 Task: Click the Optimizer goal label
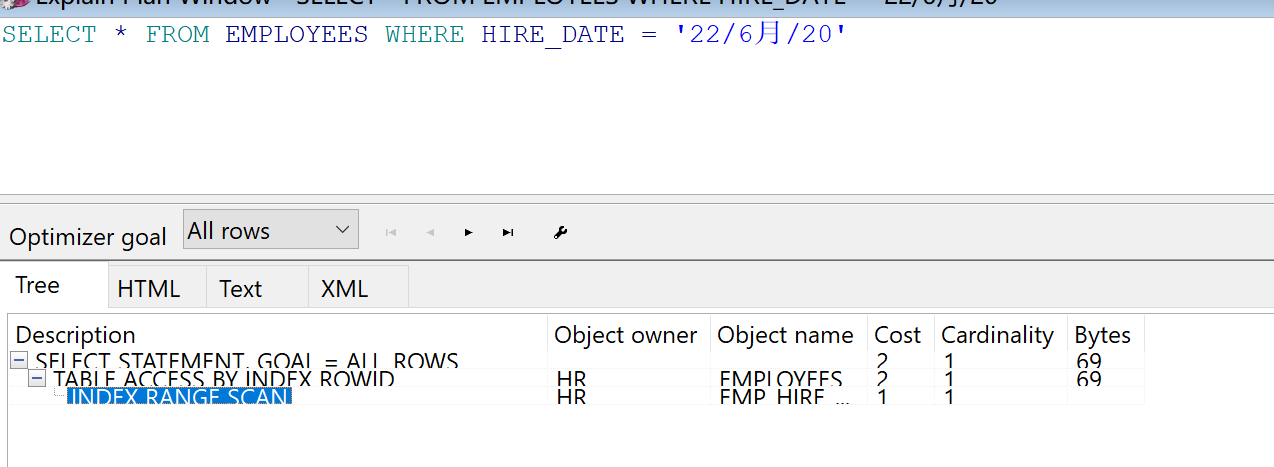click(88, 237)
